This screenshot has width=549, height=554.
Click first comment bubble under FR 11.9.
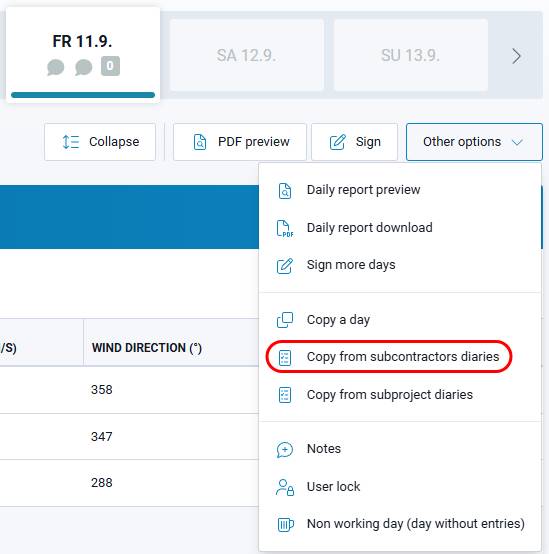click(x=56, y=67)
